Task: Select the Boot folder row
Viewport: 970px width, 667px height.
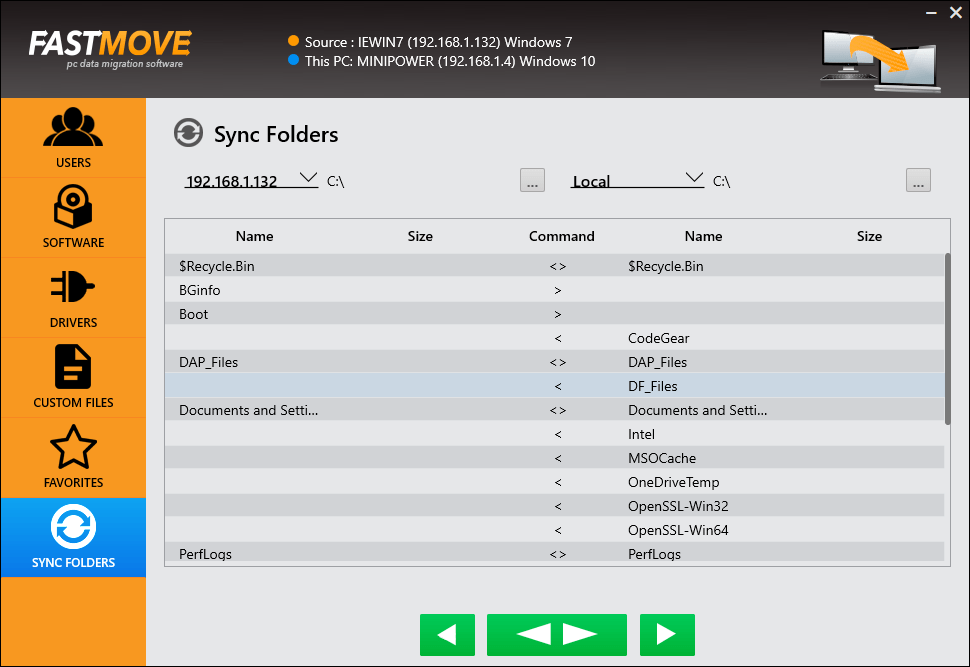Action: [x=554, y=314]
